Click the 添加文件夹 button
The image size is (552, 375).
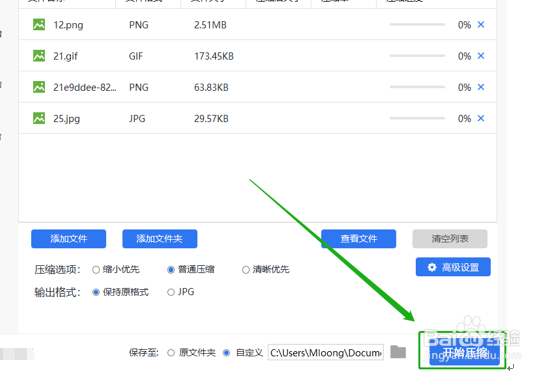coord(159,239)
